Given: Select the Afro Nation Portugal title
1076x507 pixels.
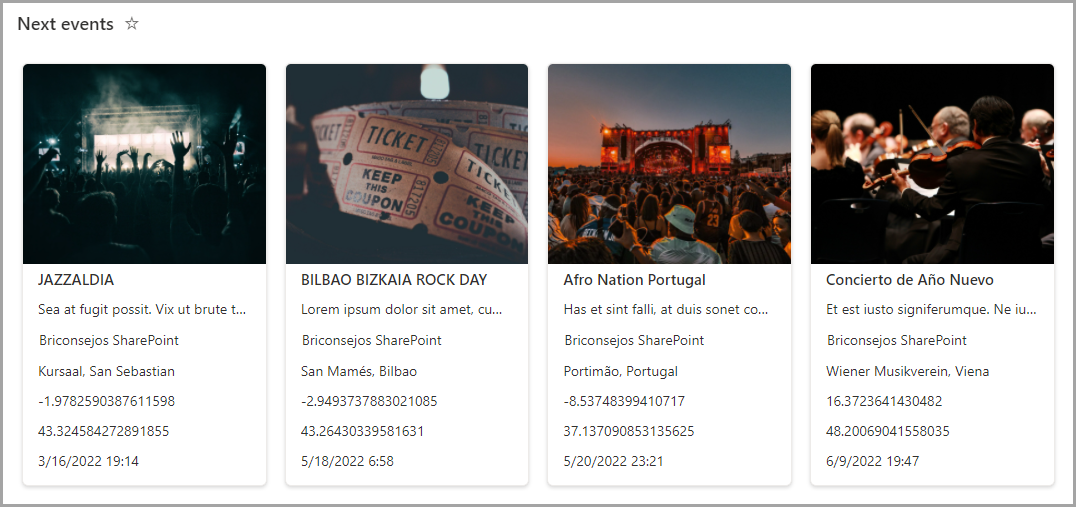Looking at the screenshot, I should click(634, 280).
